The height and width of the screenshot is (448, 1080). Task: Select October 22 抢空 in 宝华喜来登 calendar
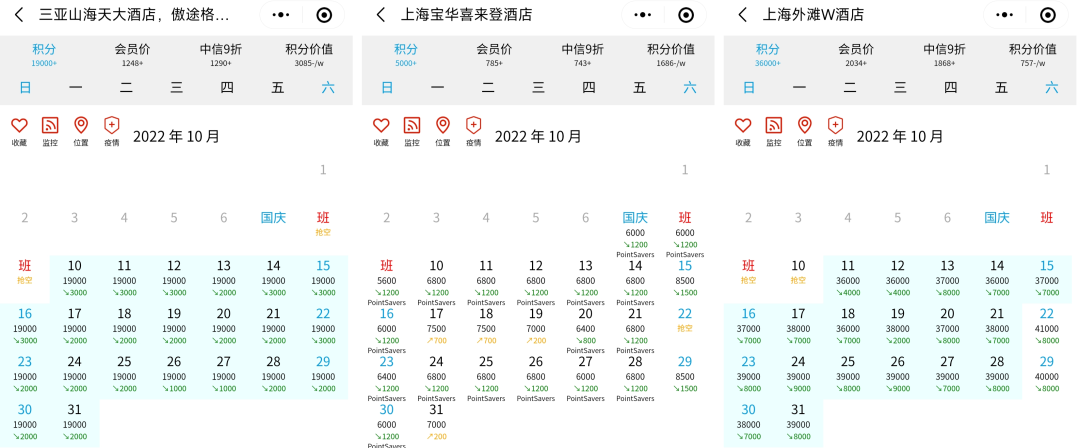tap(685, 320)
